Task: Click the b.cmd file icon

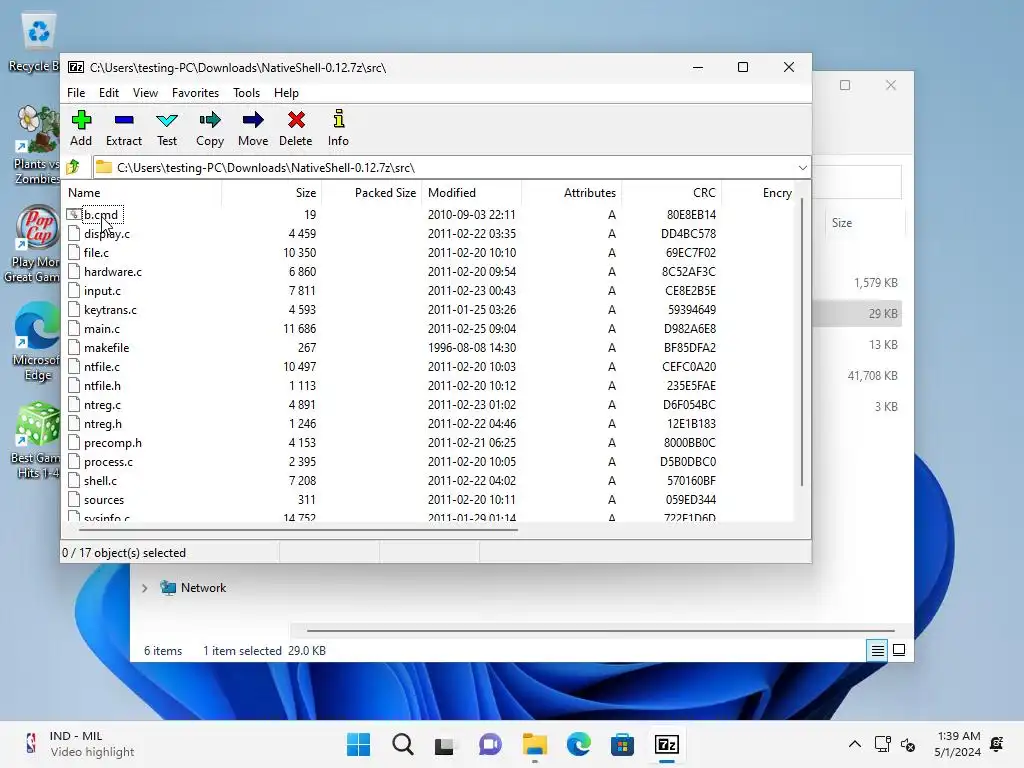Action: [74, 214]
